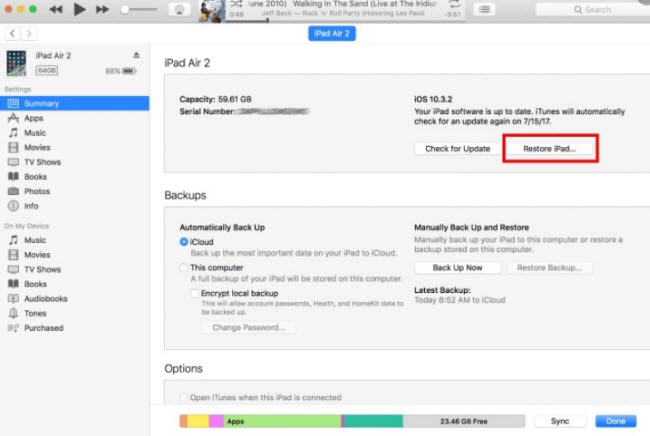Click Back Up Now button
Screen dimensions: 650x436
(x=457, y=267)
